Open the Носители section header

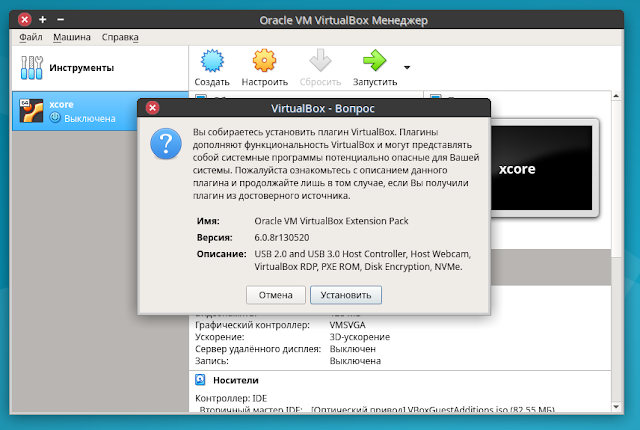click(236, 380)
